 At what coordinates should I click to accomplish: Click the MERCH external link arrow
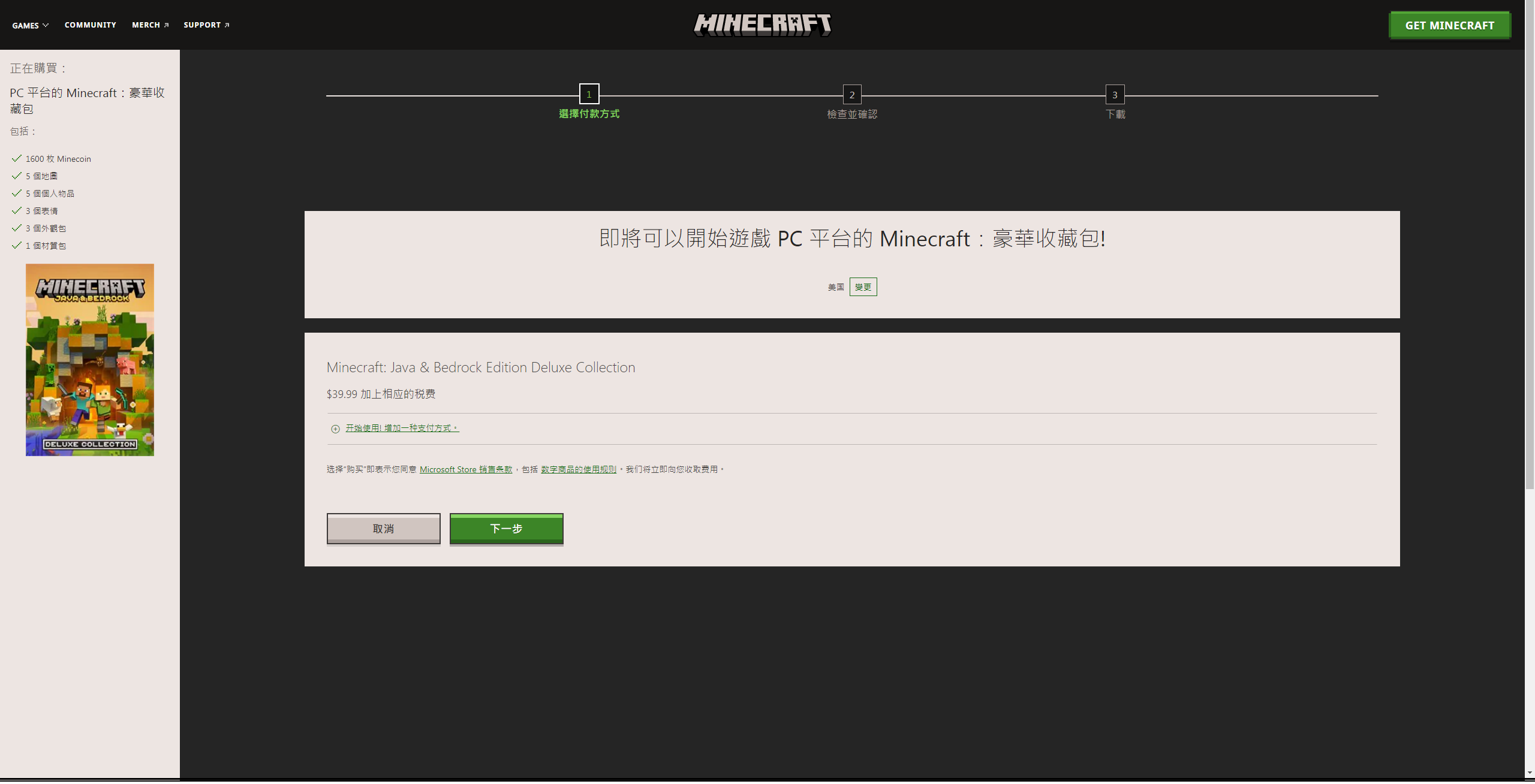pyautogui.click(x=167, y=25)
